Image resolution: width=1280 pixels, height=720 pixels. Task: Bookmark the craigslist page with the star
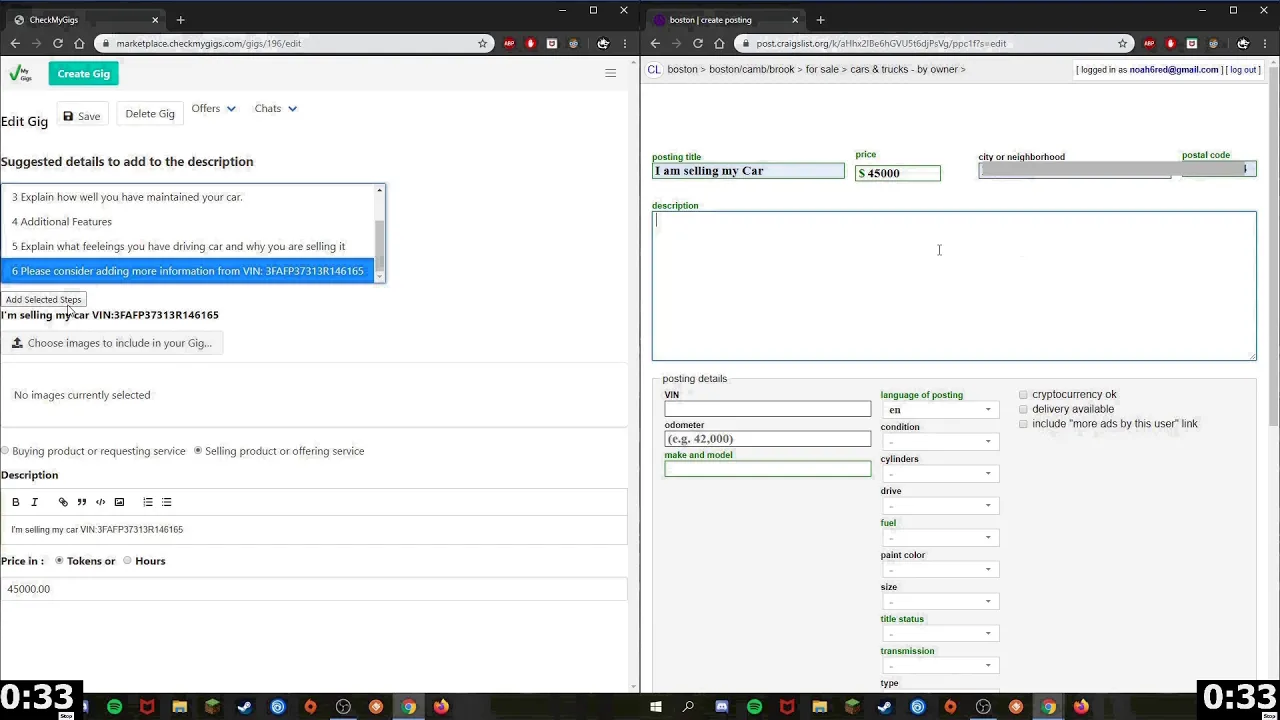coord(1122,43)
